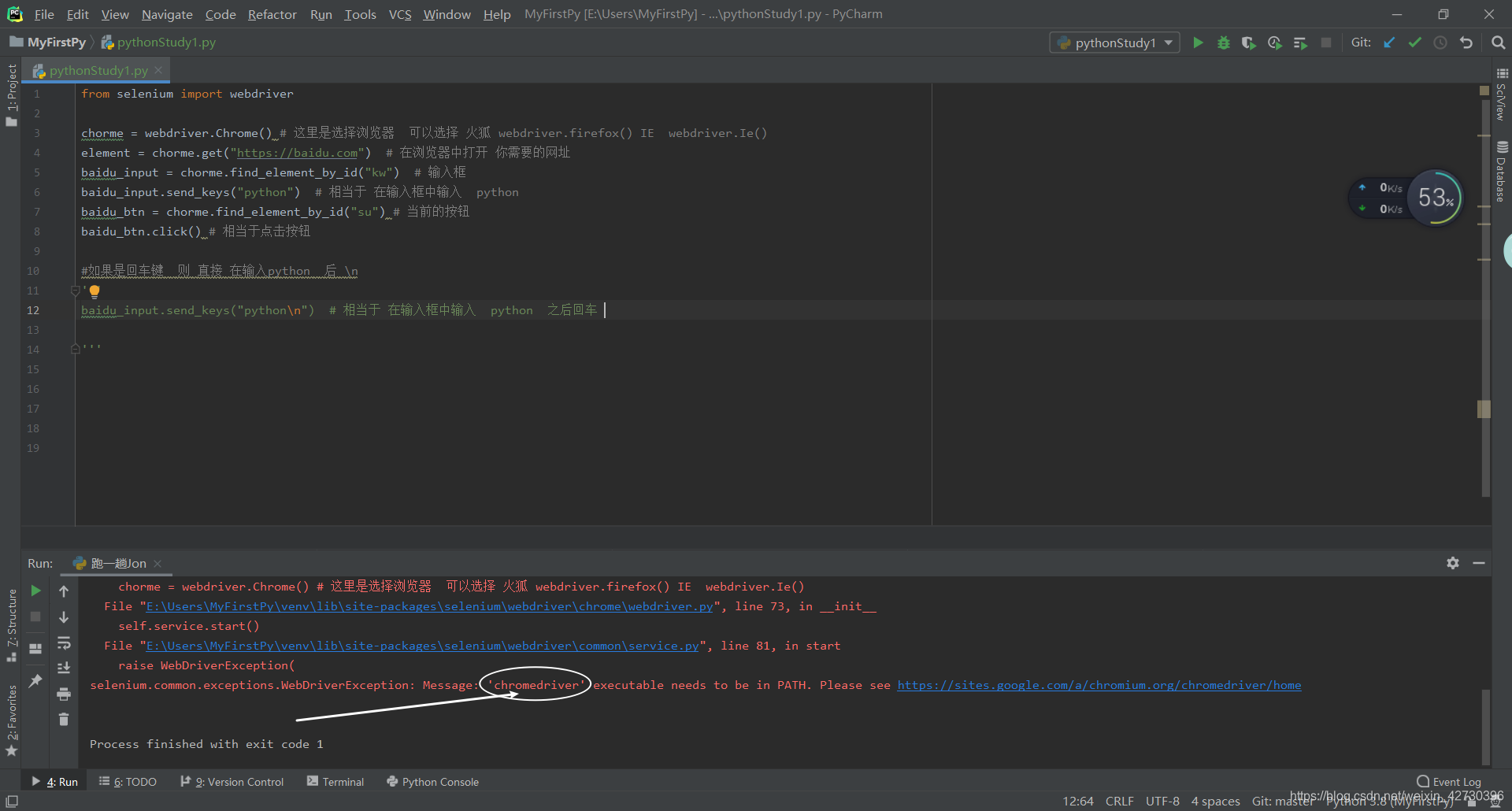Click Down the stack trace arrow
Screen dimensions: 1512x811
click(x=64, y=617)
